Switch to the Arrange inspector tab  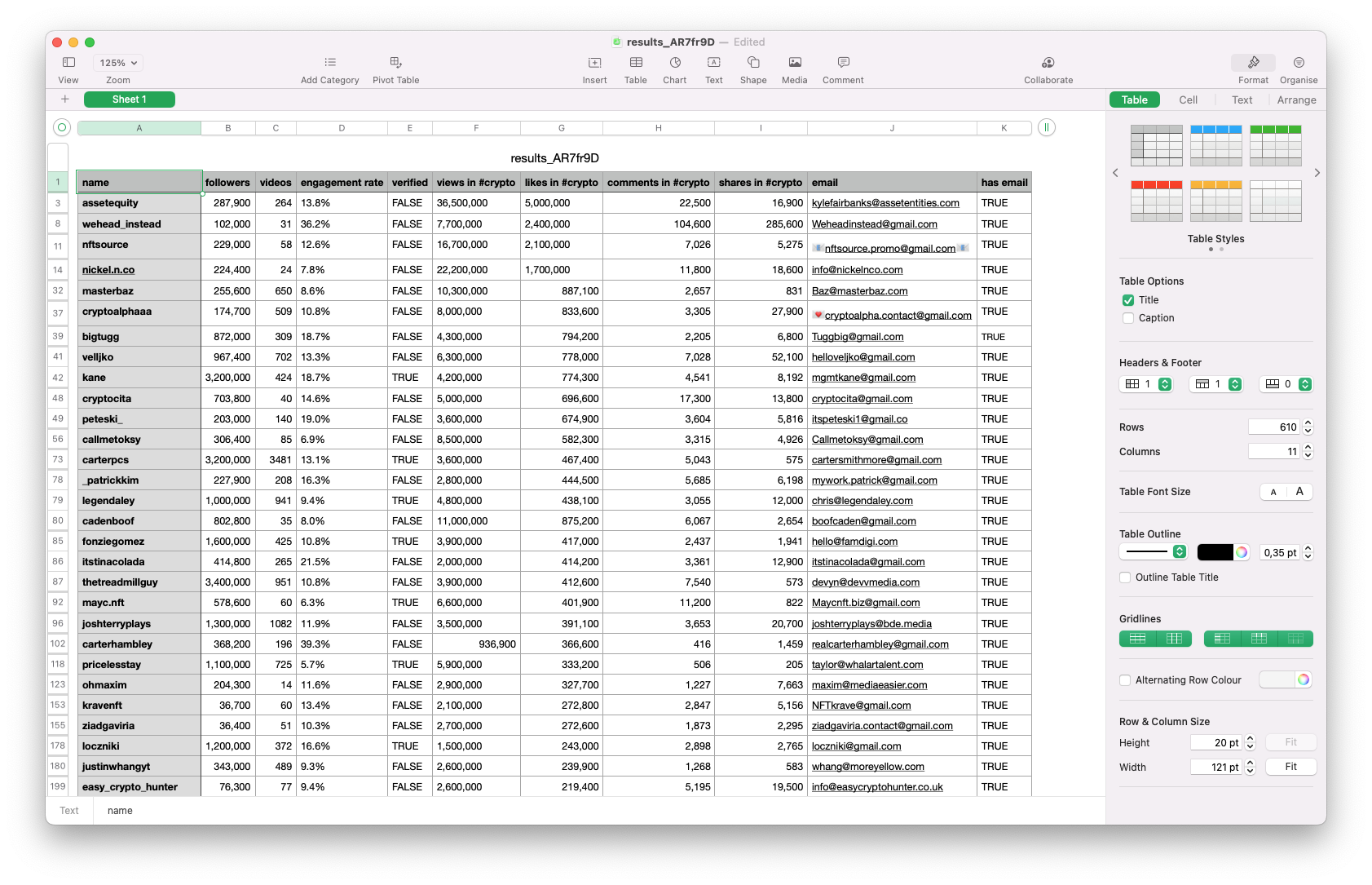tap(1296, 100)
